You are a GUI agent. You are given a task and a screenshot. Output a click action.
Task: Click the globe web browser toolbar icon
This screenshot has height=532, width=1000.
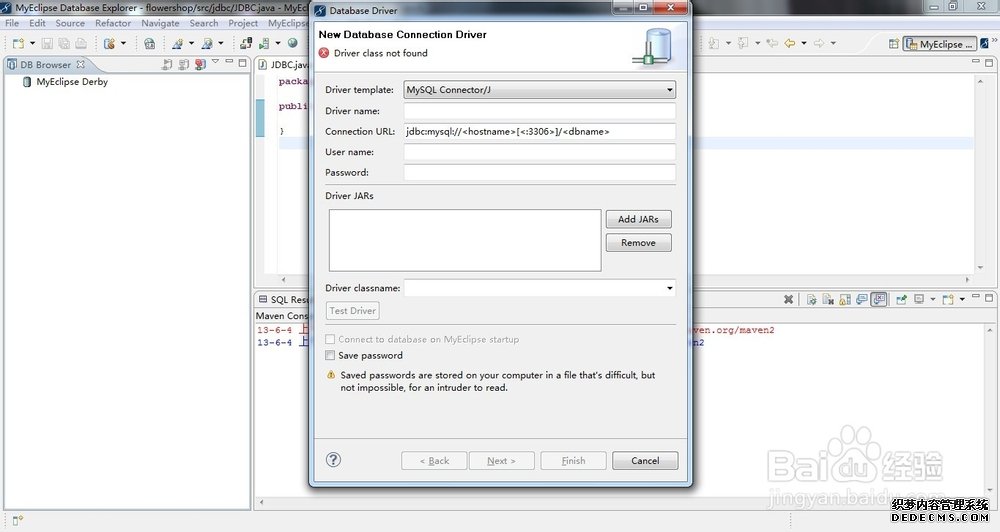(x=293, y=44)
